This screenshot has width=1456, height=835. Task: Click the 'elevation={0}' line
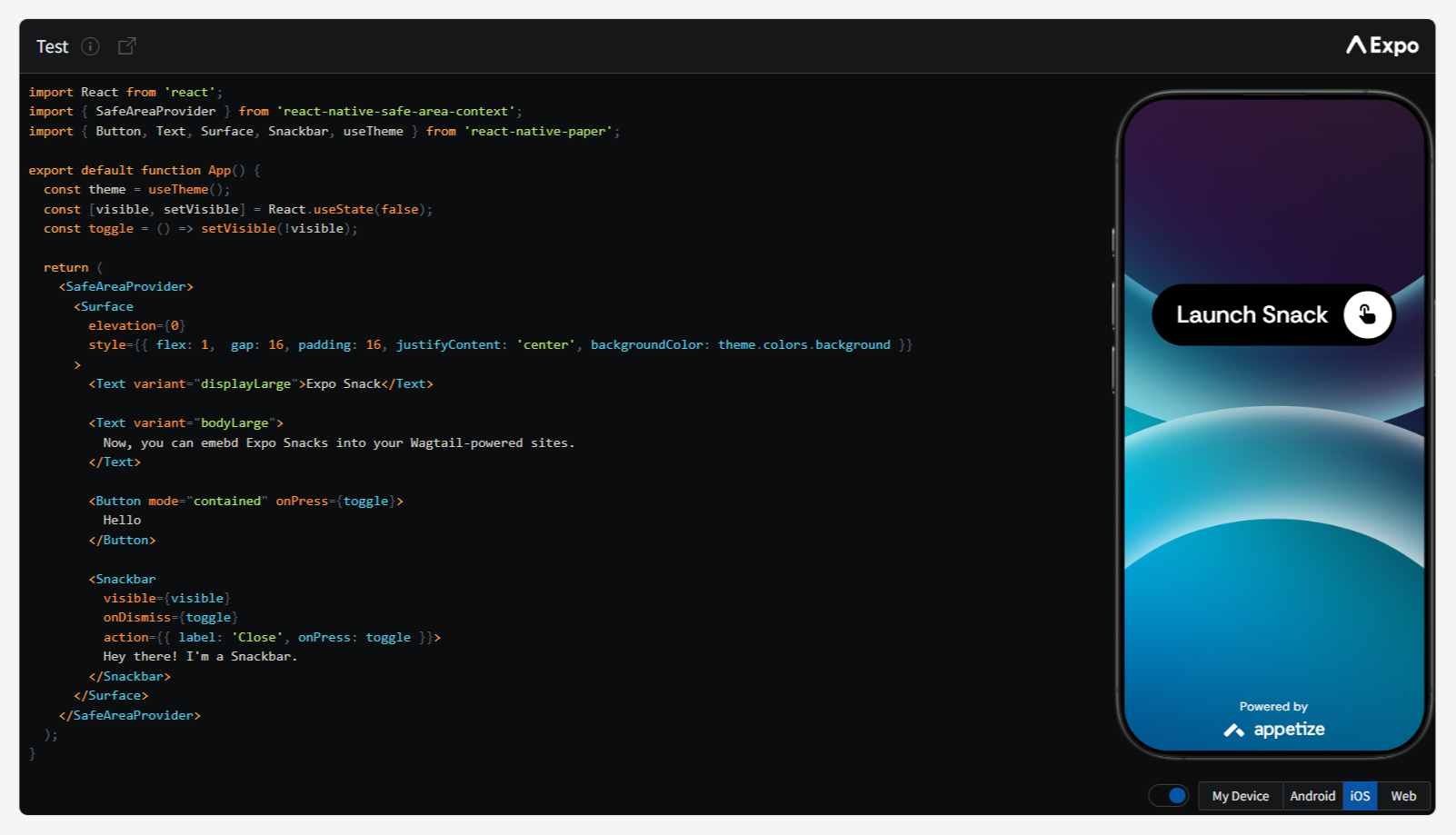pos(137,326)
